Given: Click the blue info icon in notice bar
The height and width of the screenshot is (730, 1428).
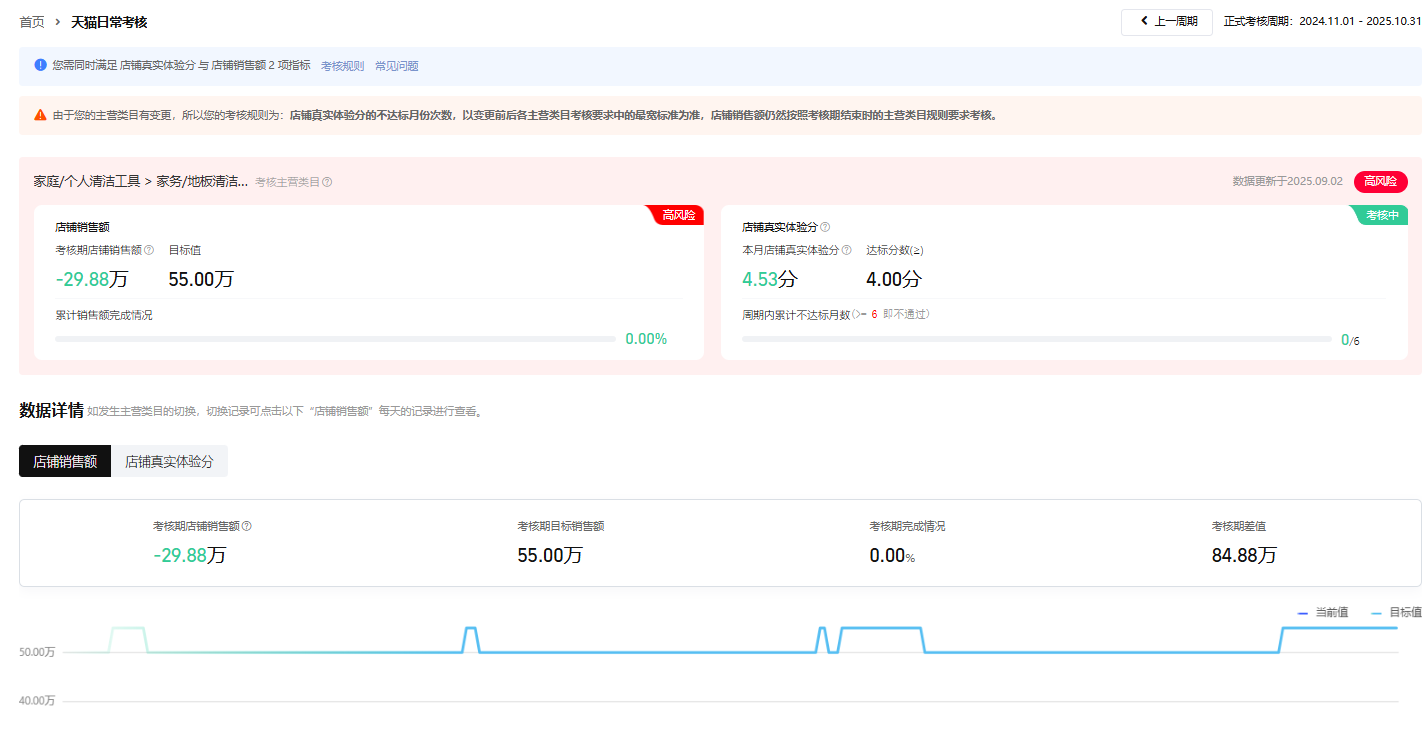Looking at the screenshot, I should (x=41, y=65).
